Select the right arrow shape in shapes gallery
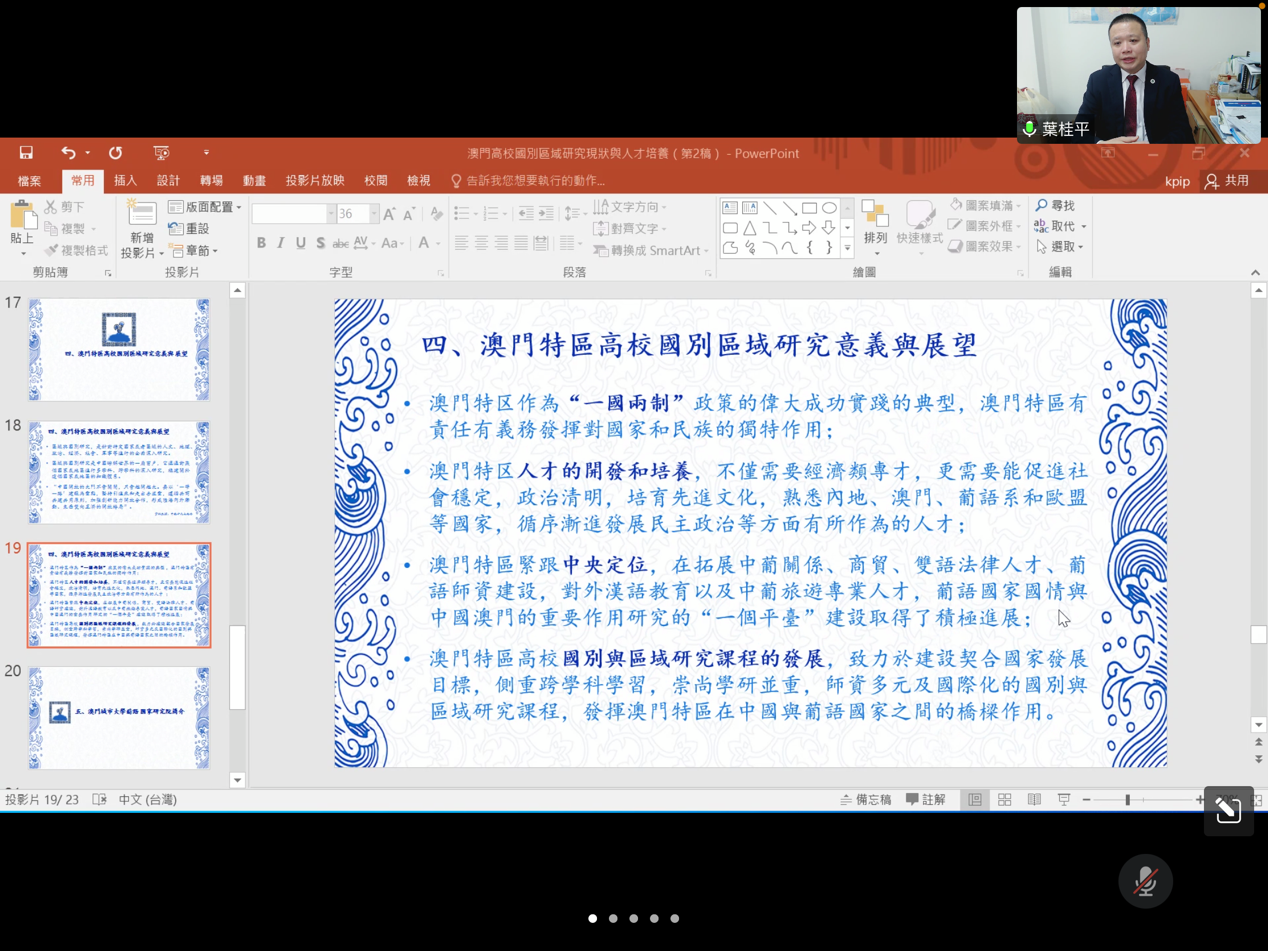 click(809, 228)
